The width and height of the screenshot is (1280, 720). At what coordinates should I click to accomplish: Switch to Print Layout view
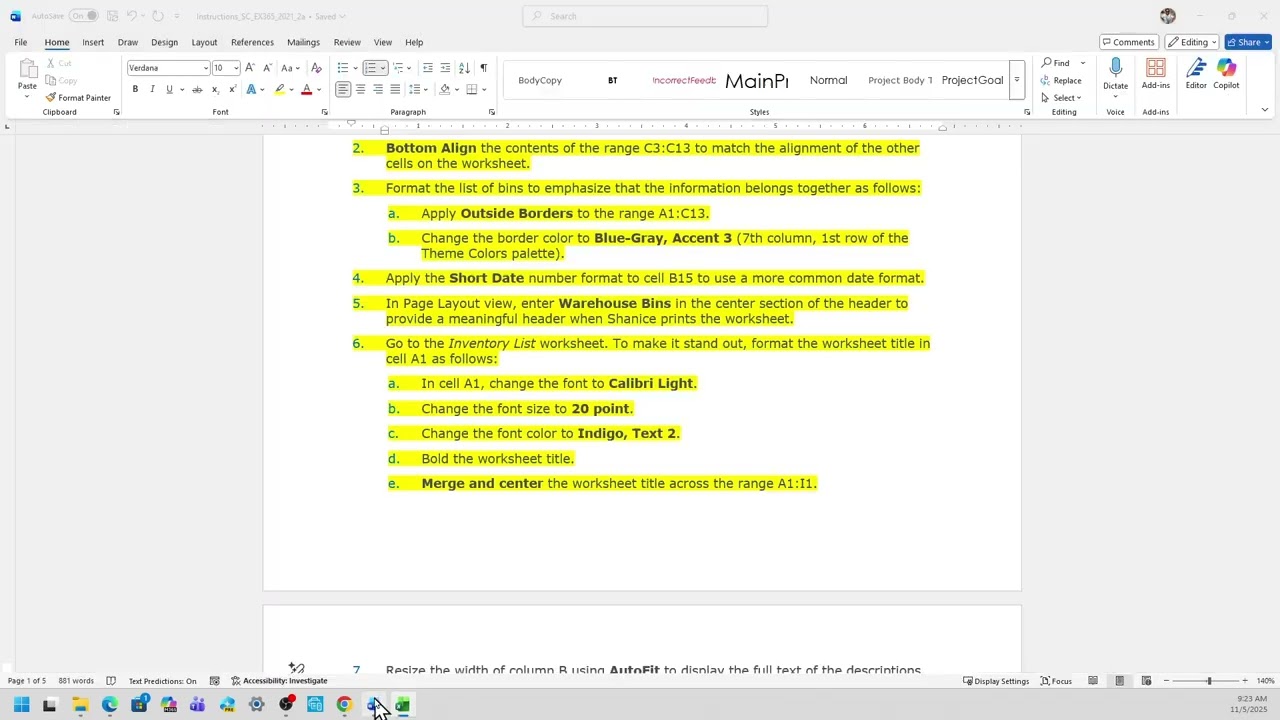(x=1119, y=681)
